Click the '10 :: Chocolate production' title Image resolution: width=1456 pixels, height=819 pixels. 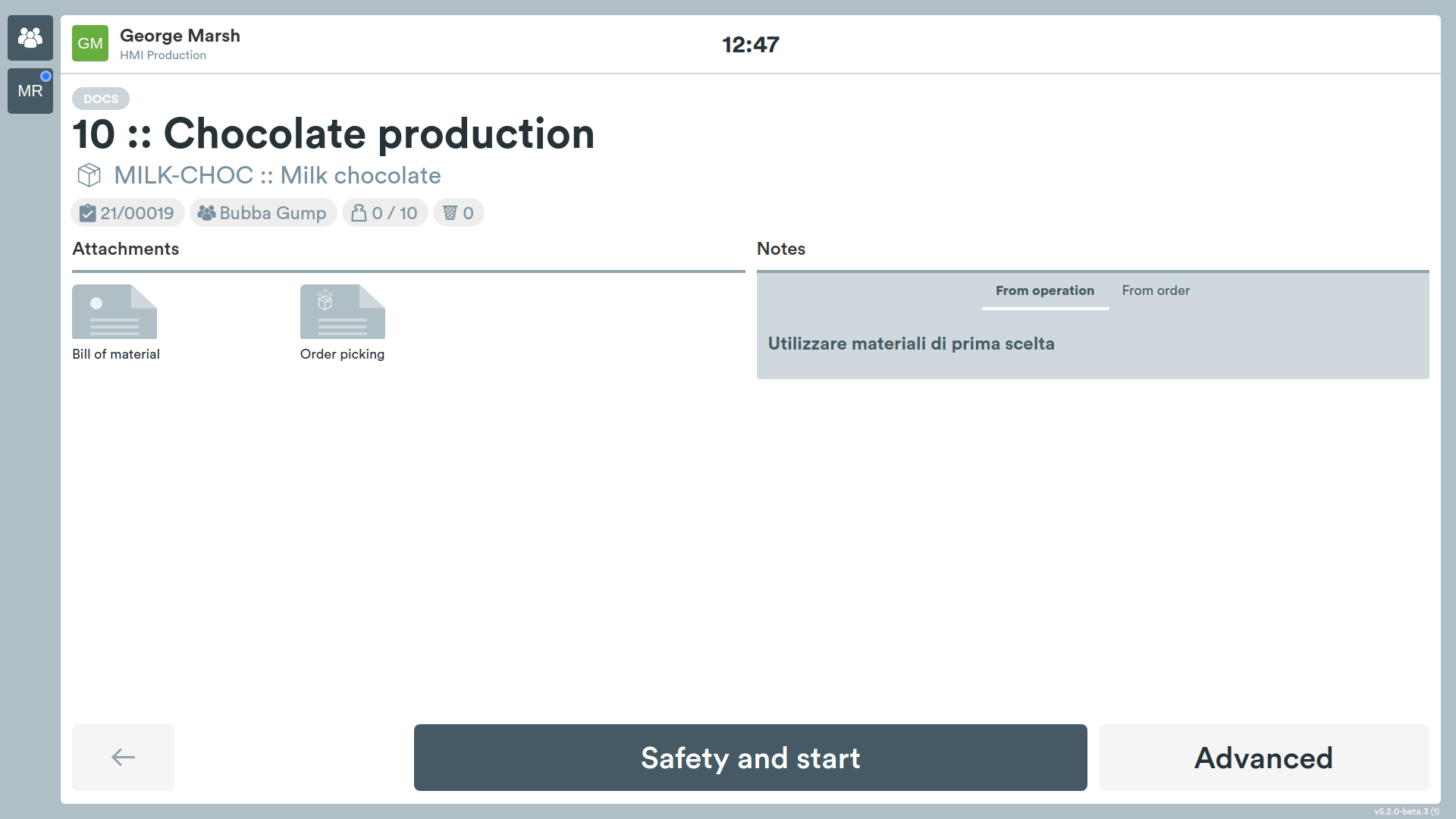tap(334, 134)
